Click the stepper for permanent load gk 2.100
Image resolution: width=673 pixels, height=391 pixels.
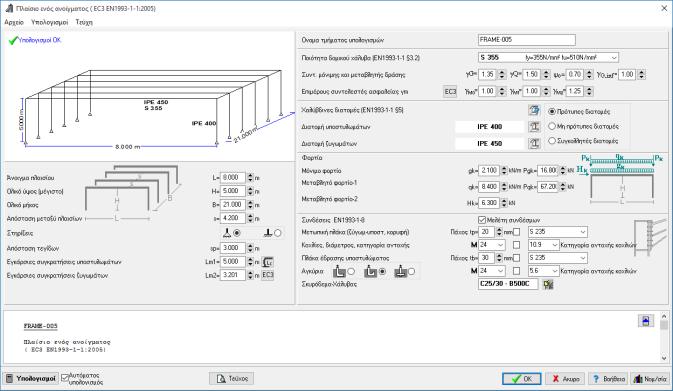pos(504,170)
